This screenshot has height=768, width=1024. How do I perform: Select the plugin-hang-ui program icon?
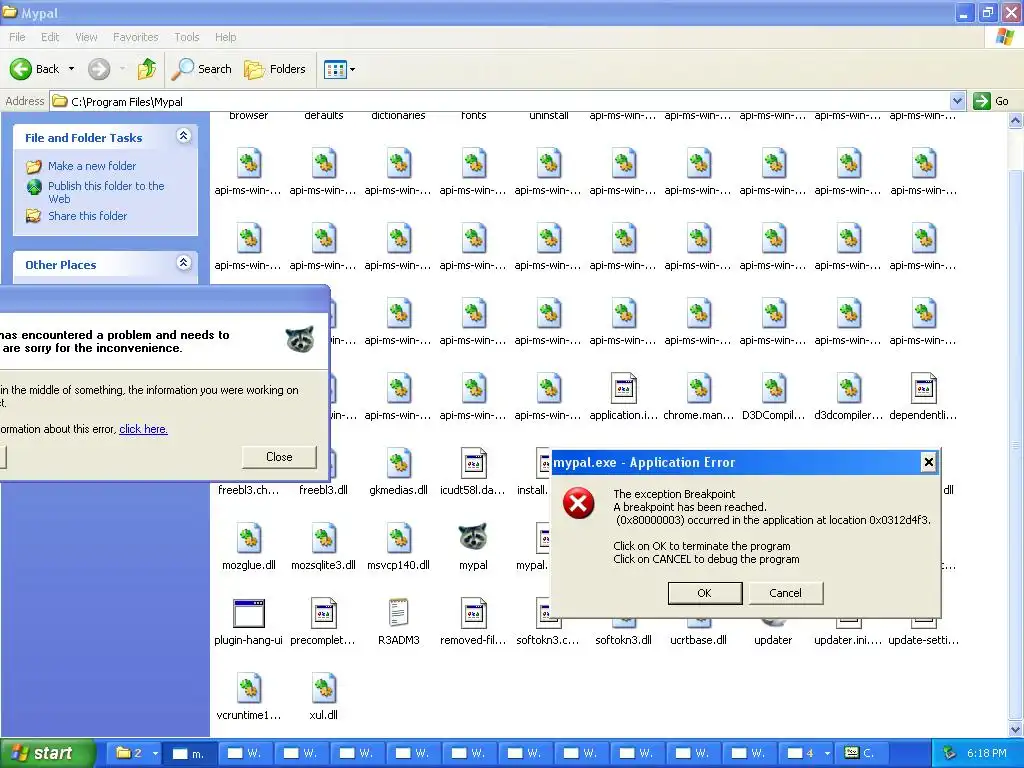coord(249,613)
